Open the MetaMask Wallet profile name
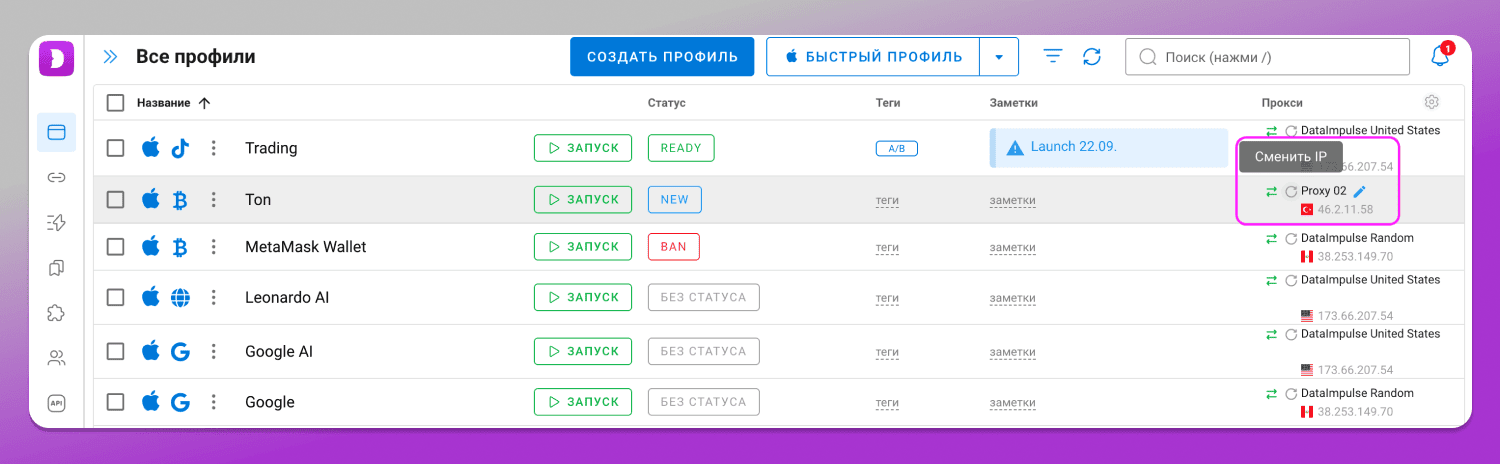 (x=306, y=247)
